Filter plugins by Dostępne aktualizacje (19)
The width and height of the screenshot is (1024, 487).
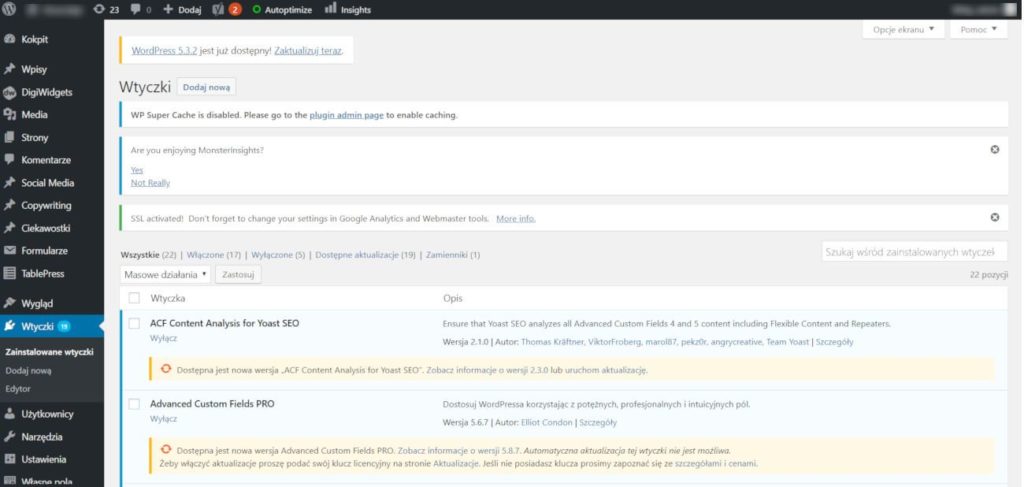tap(365, 255)
